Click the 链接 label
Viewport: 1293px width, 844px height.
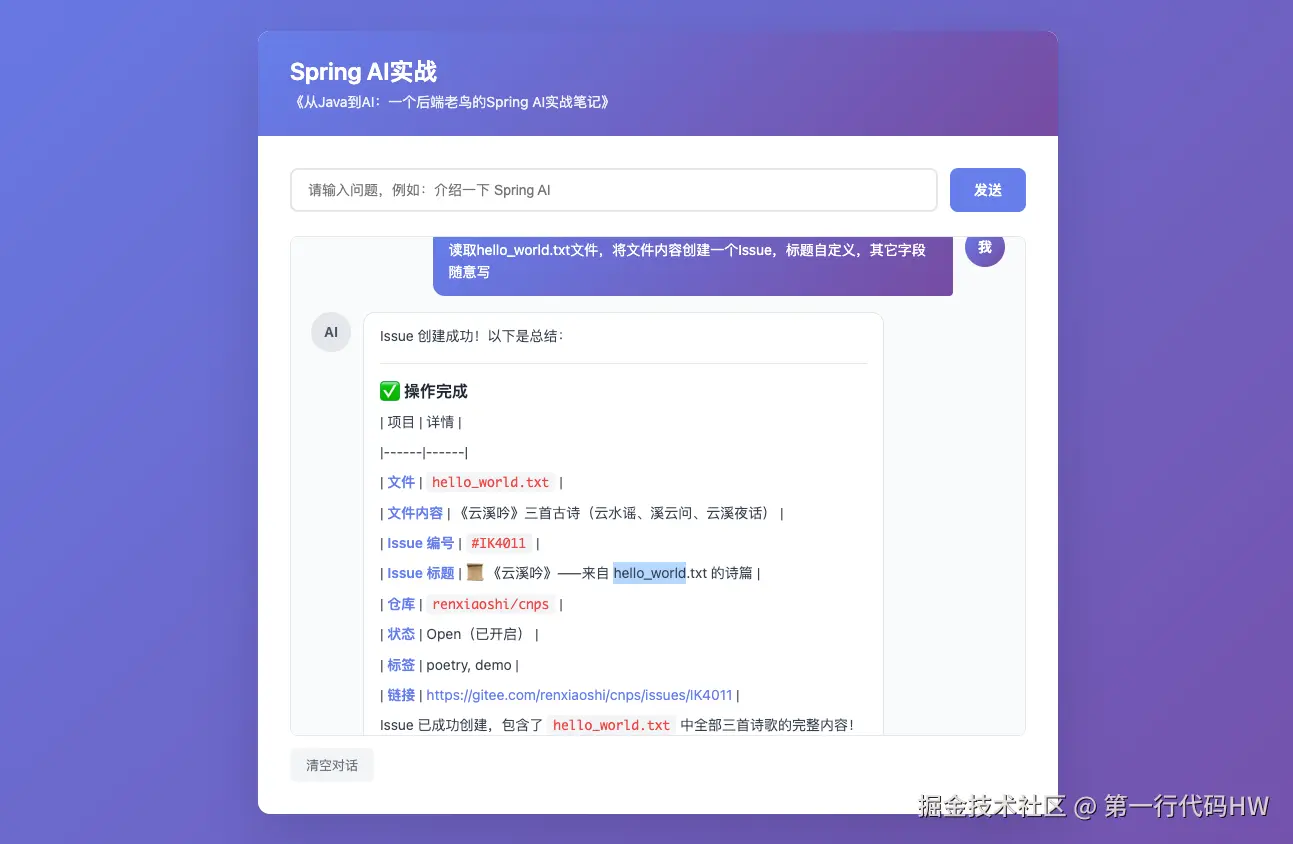click(x=401, y=695)
